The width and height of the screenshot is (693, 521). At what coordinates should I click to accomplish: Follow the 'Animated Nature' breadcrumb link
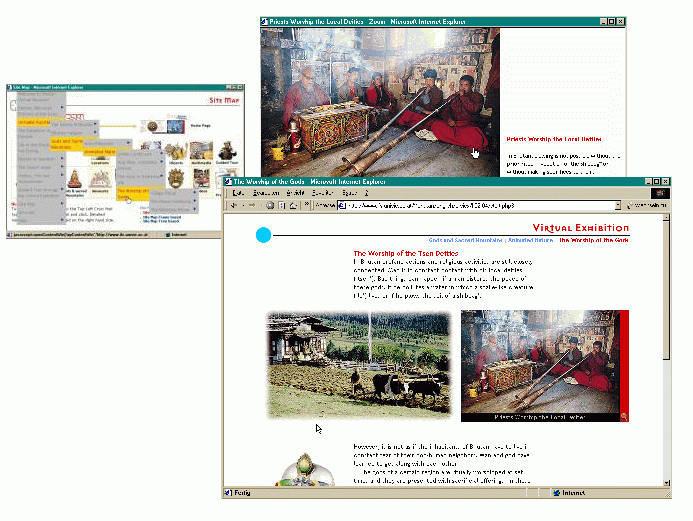click(x=530, y=240)
